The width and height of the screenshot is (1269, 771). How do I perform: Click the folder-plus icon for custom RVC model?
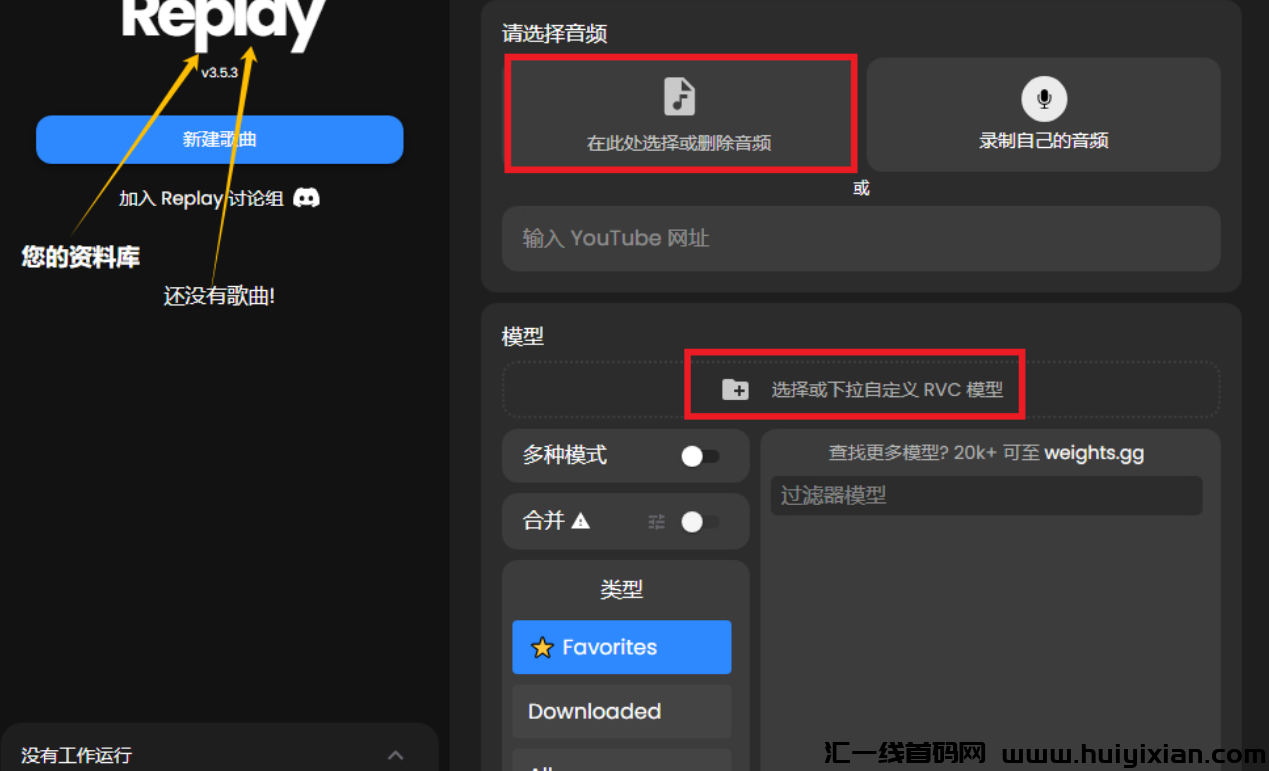(735, 390)
